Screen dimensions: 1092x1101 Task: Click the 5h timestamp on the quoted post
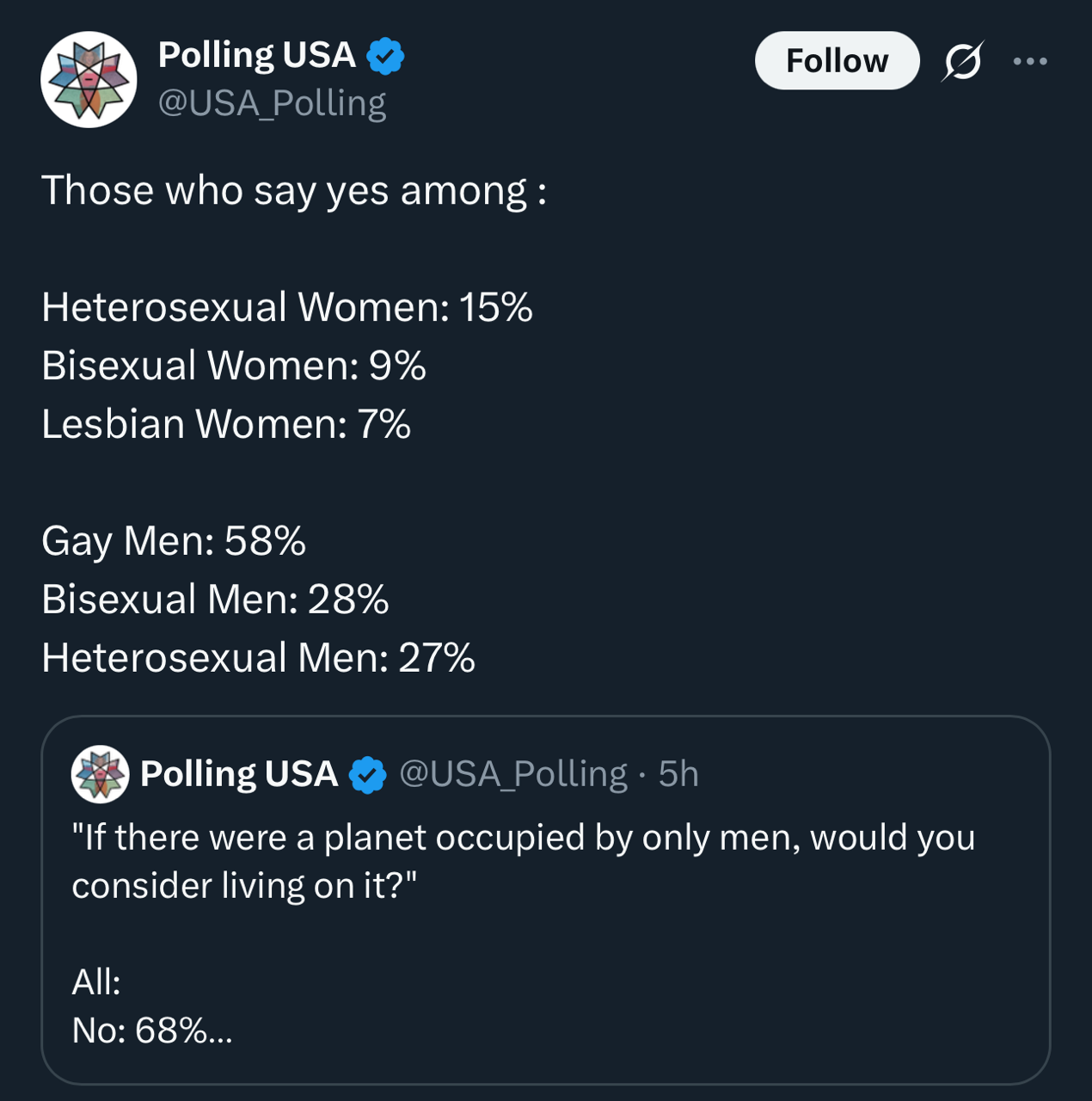tap(678, 774)
